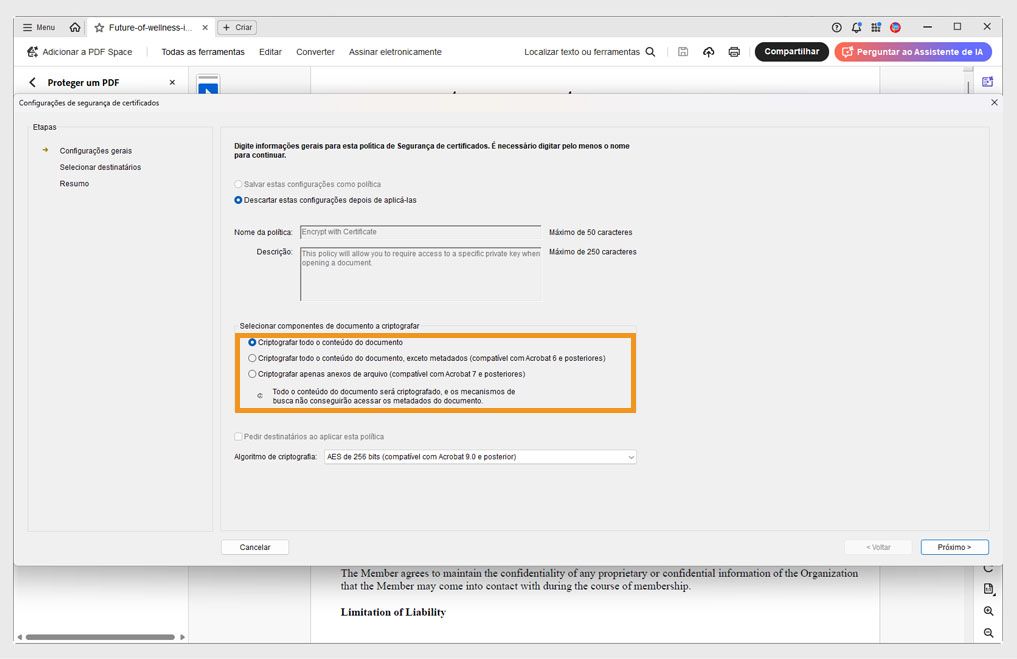This screenshot has height=659, width=1017.
Task: Print the PDF via the printer icon
Action: click(x=734, y=51)
